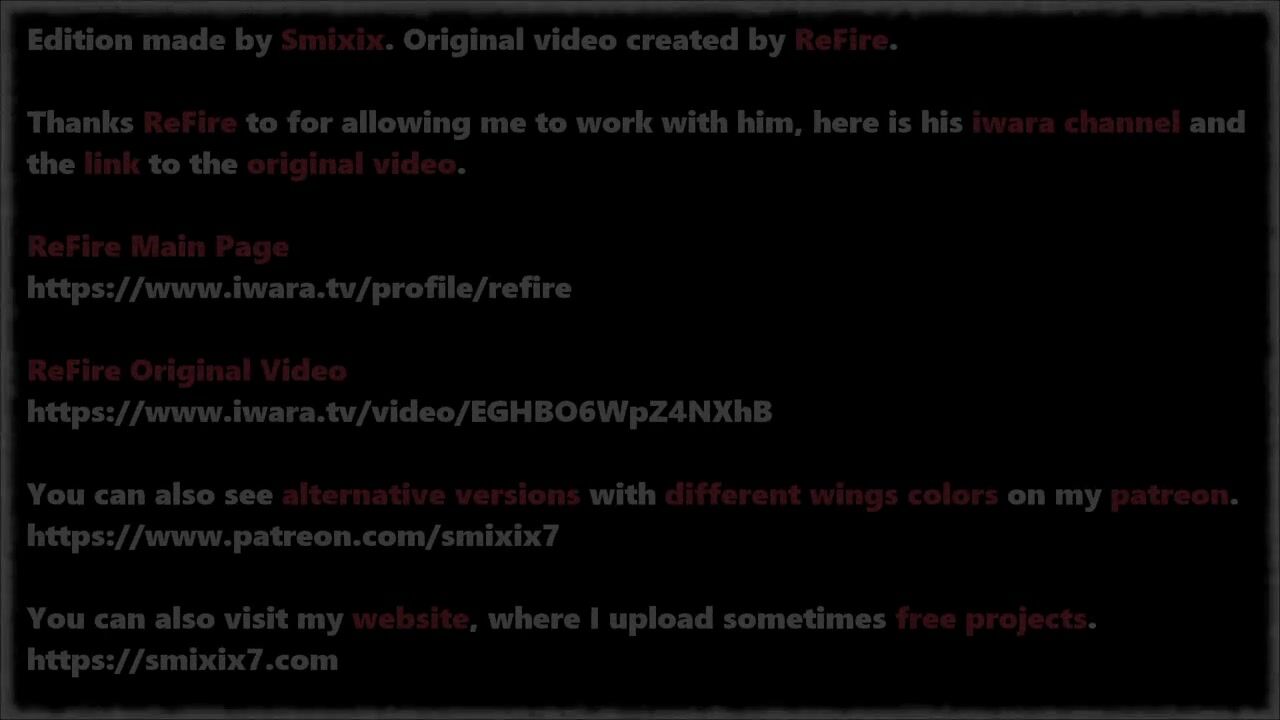
Task: Select the 'ReFire Main Page' heading
Action: coord(158,247)
